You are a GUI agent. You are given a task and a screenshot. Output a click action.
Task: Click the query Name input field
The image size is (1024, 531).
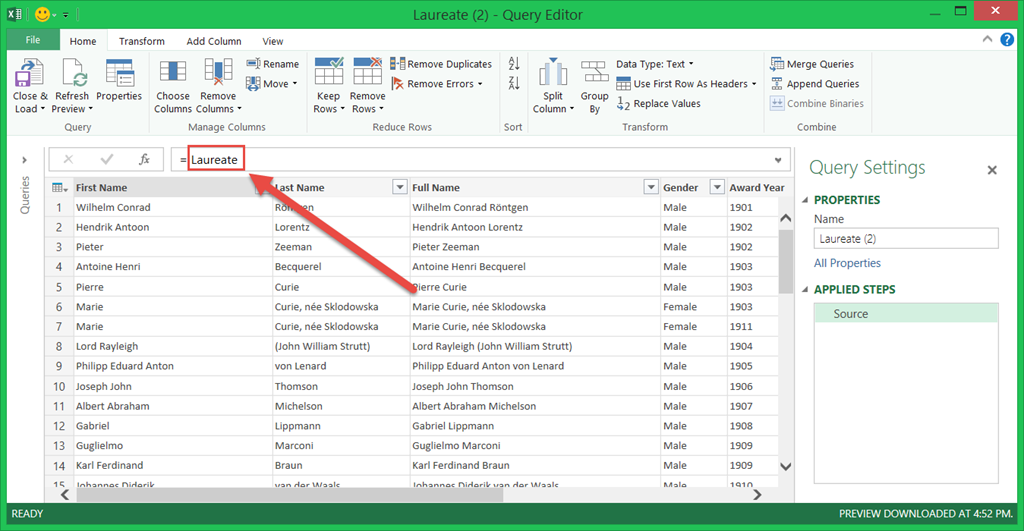pyautogui.click(x=905, y=238)
